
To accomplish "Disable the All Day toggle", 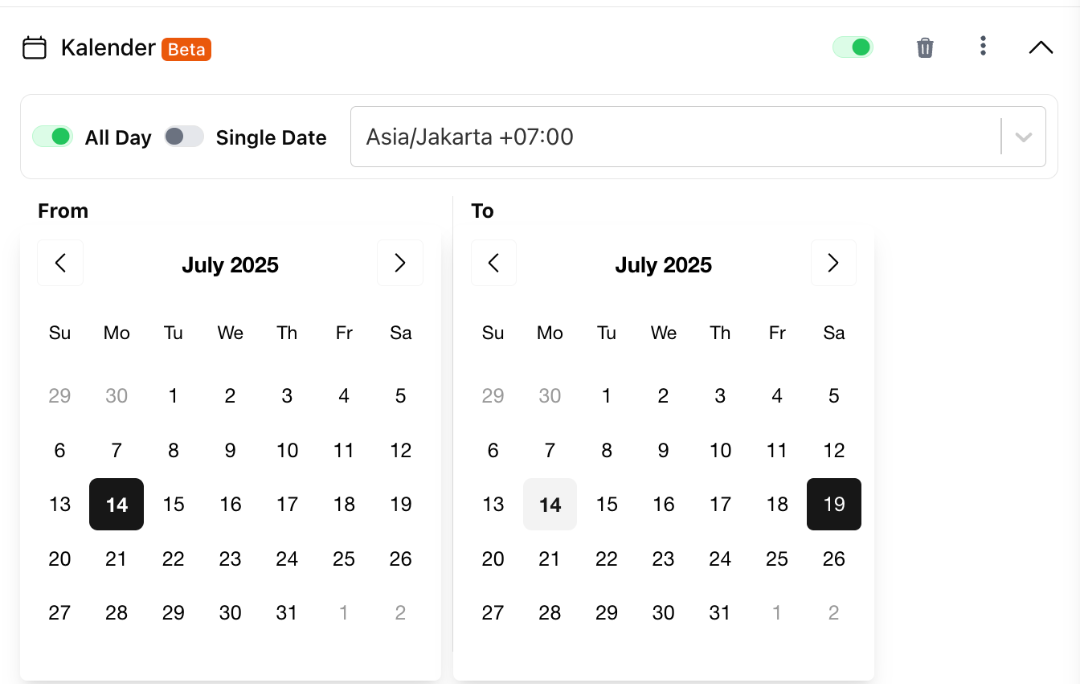I will pyautogui.click(x=52, y=136).
